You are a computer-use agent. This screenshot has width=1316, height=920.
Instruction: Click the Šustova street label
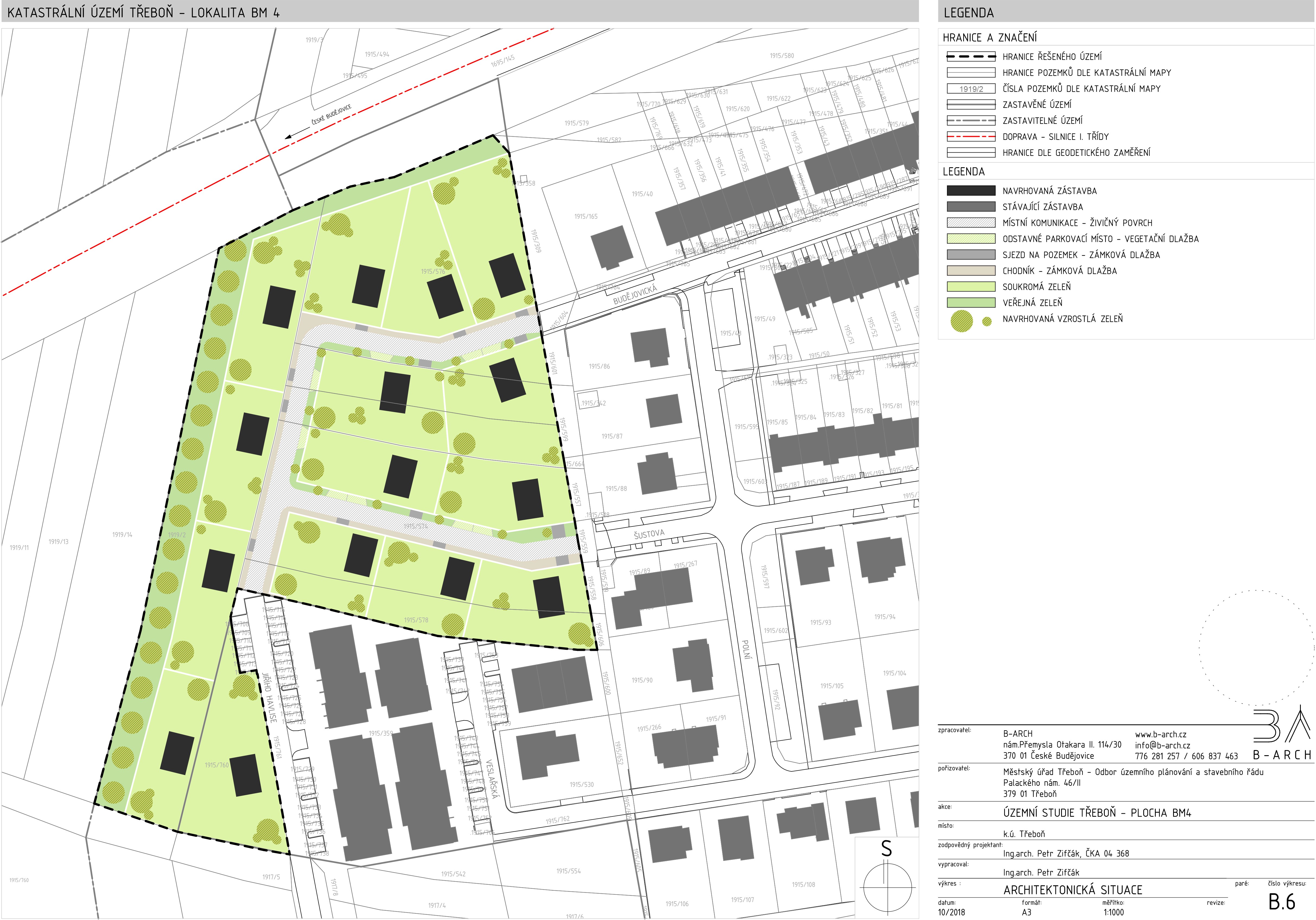click(649, 534)
